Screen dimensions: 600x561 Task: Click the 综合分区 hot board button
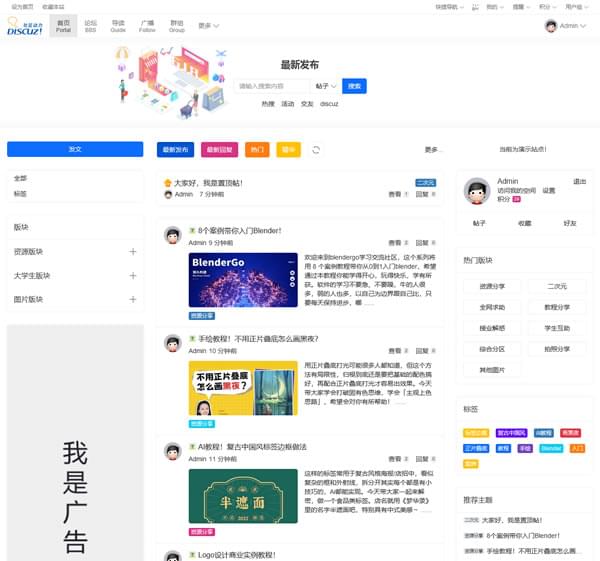coord(492,349)
